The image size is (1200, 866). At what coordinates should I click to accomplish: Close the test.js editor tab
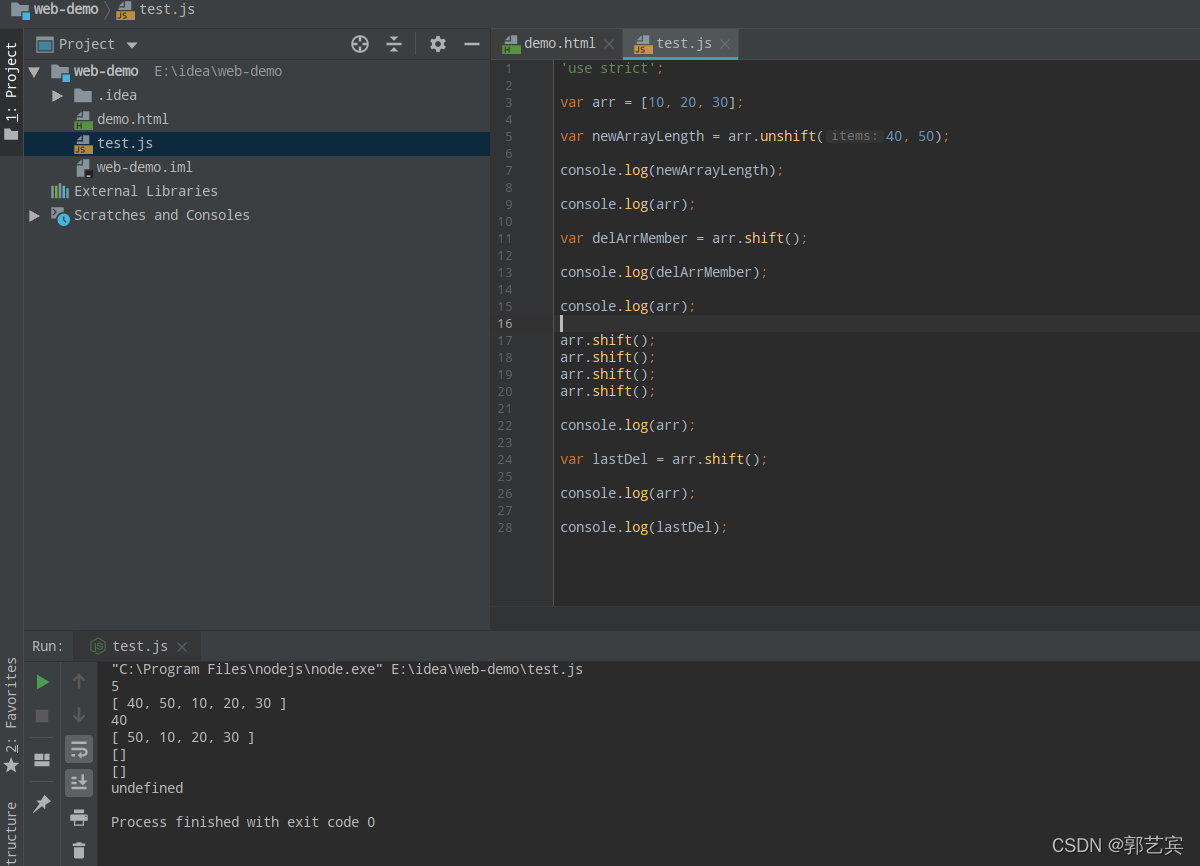[726, 44]
